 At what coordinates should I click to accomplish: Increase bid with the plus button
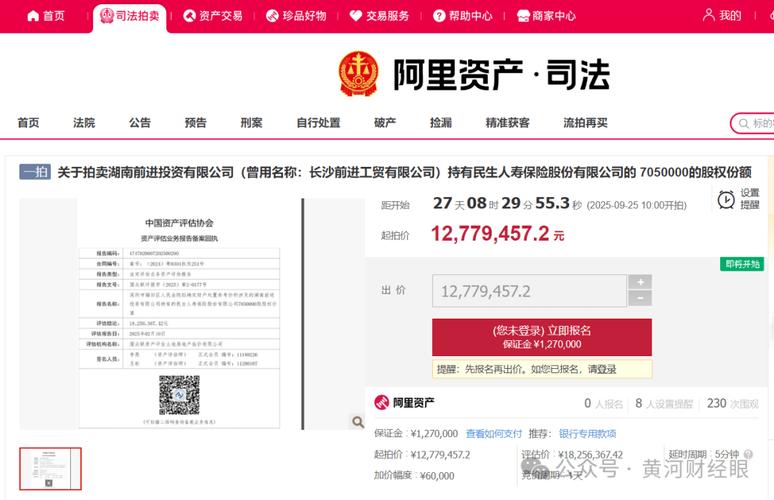640,282
